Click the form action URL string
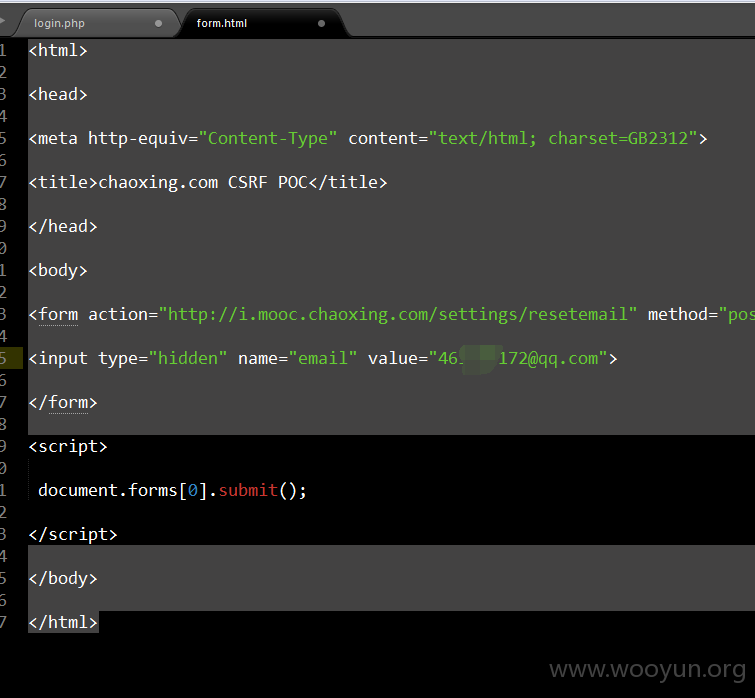 tap(398, 314)
